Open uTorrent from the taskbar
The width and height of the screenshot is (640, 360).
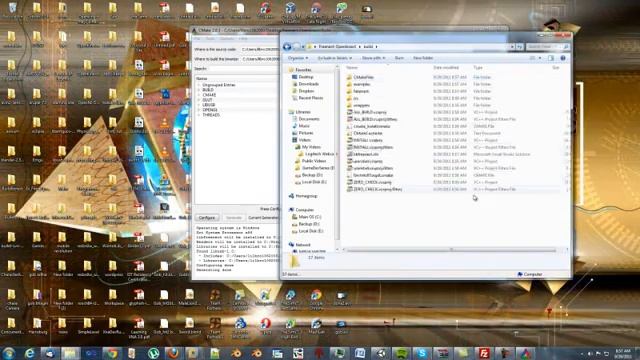point(153,353)
